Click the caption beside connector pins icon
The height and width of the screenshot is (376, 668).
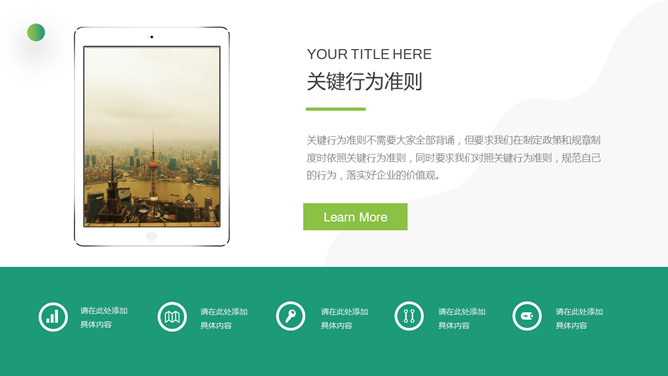462,319
